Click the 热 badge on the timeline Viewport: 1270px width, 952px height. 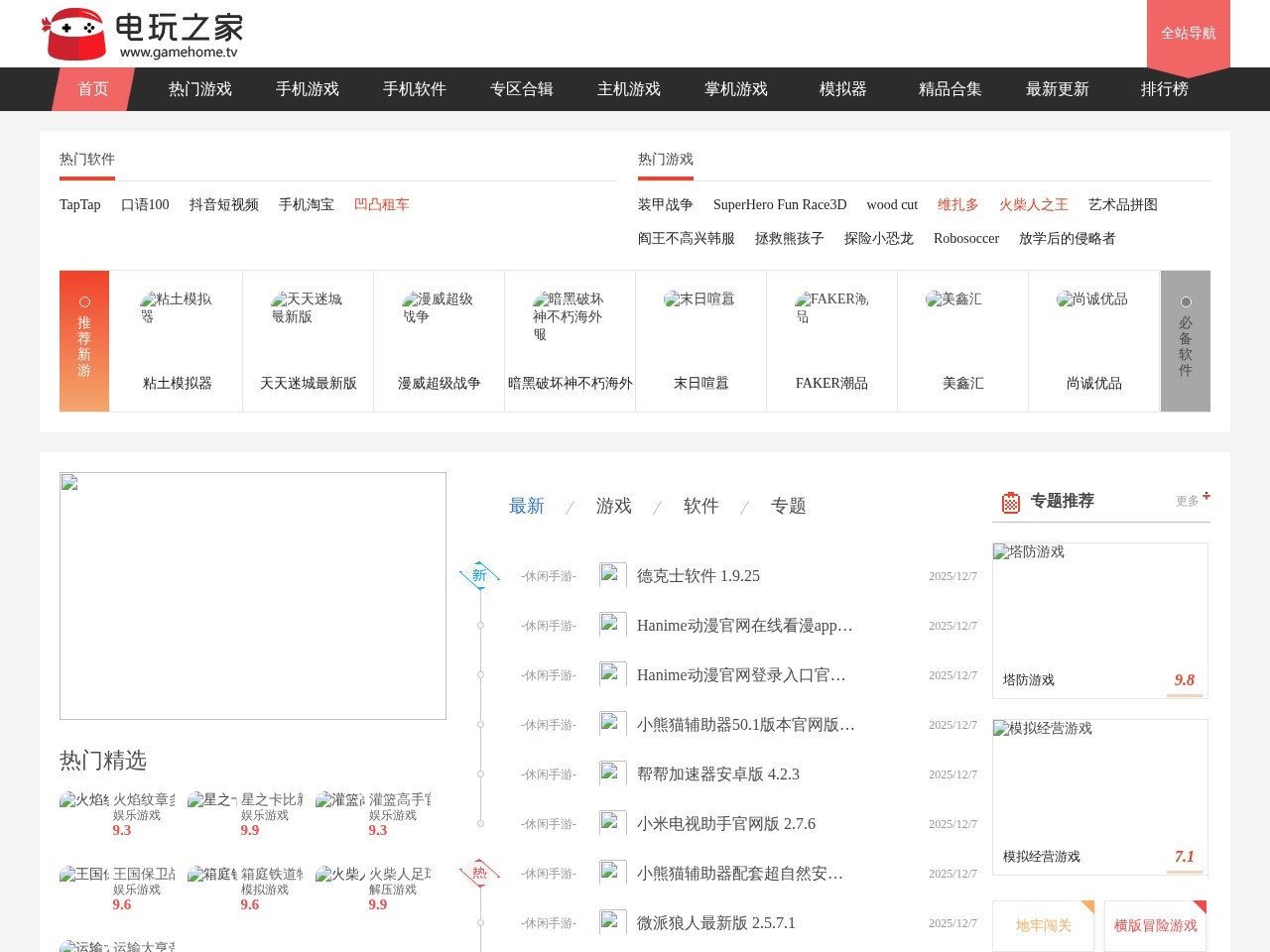point(479,871)
